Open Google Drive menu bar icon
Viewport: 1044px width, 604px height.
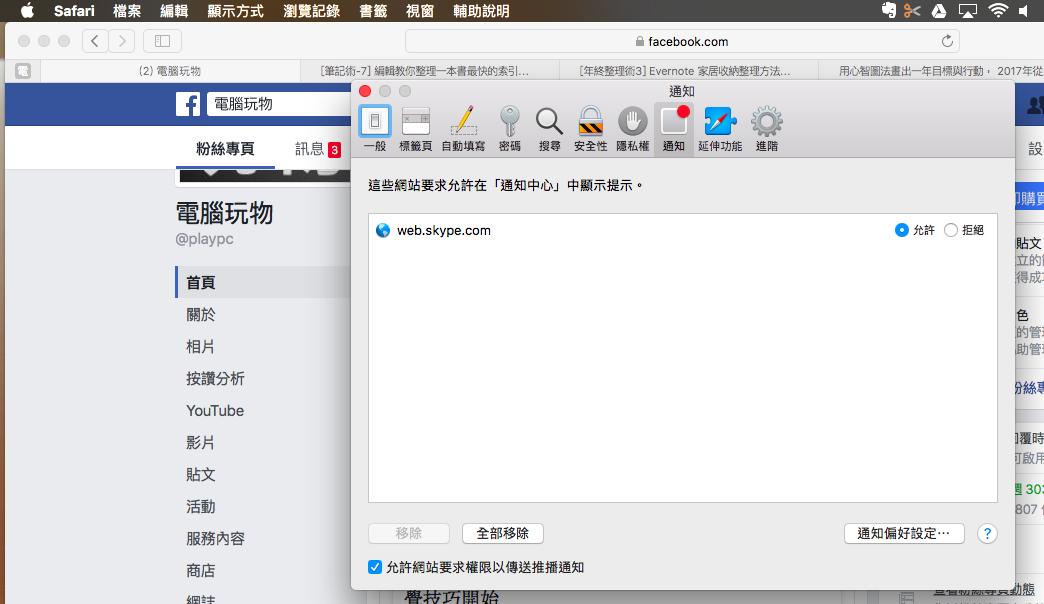(939, 11)
